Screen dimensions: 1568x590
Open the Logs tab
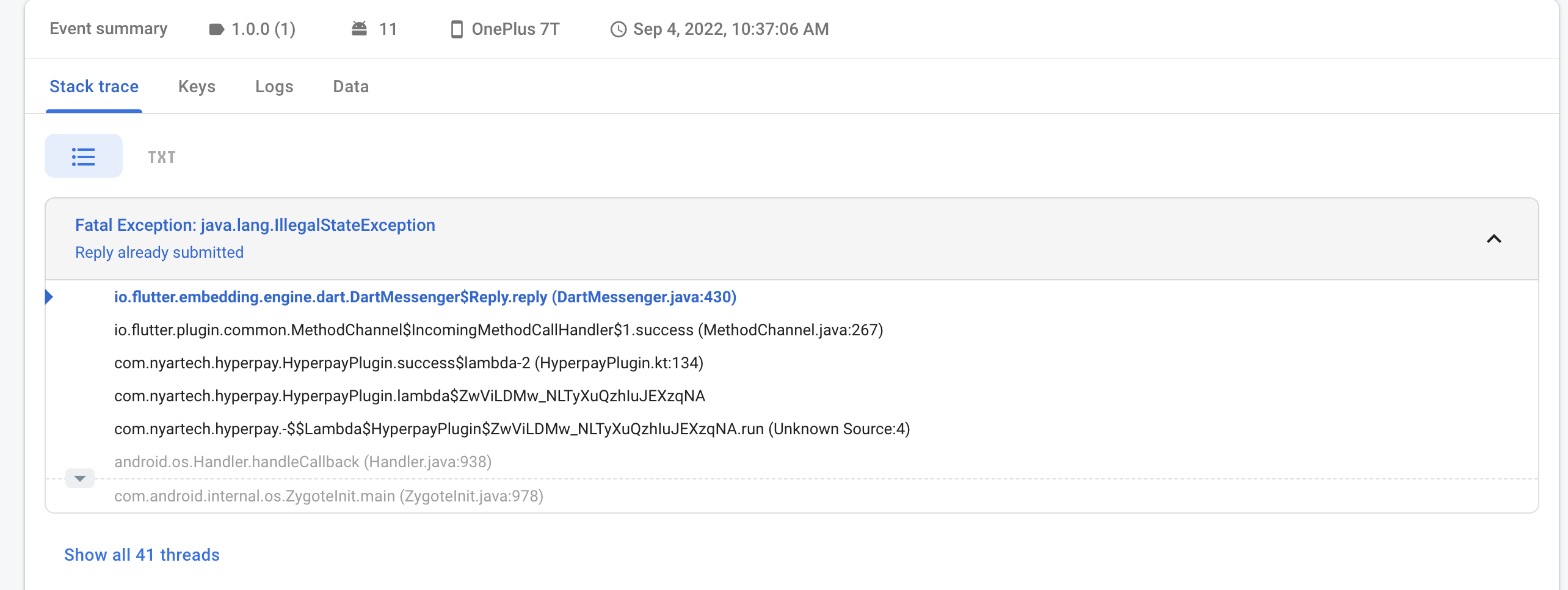[274, 87]
